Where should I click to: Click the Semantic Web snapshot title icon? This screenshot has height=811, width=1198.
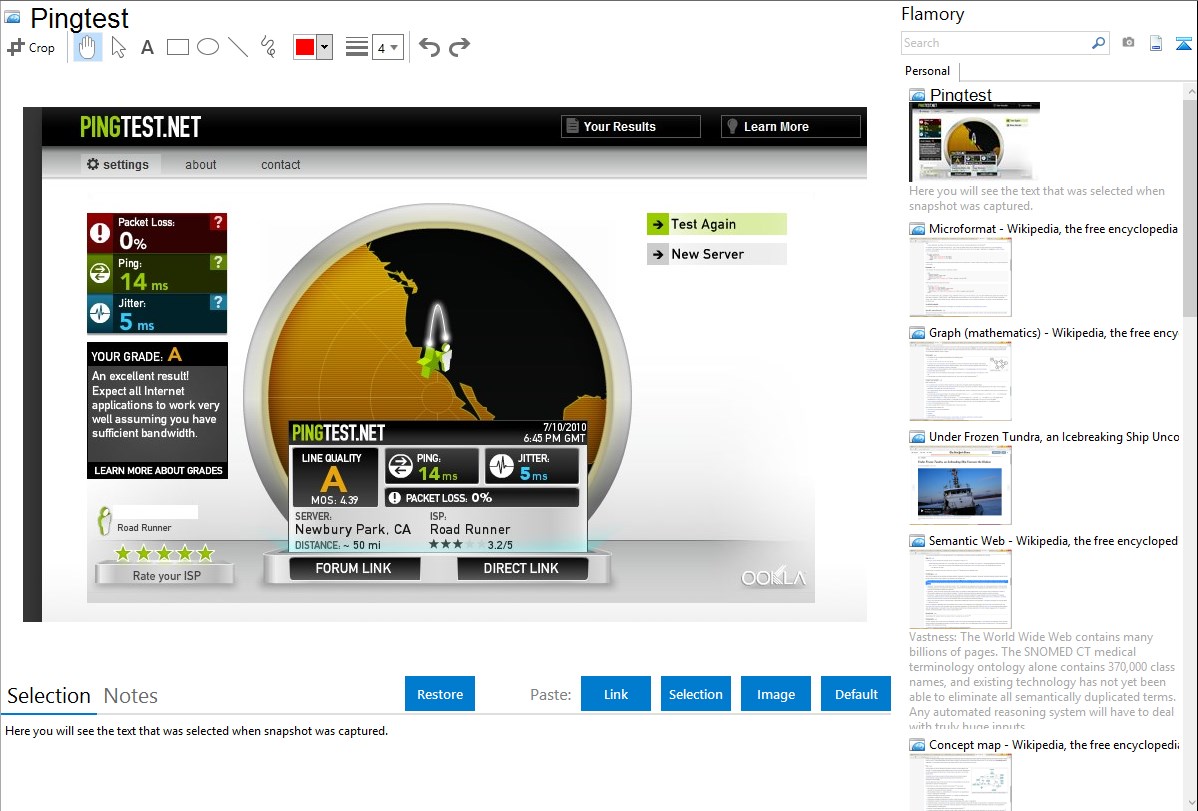tap(917, 541)
